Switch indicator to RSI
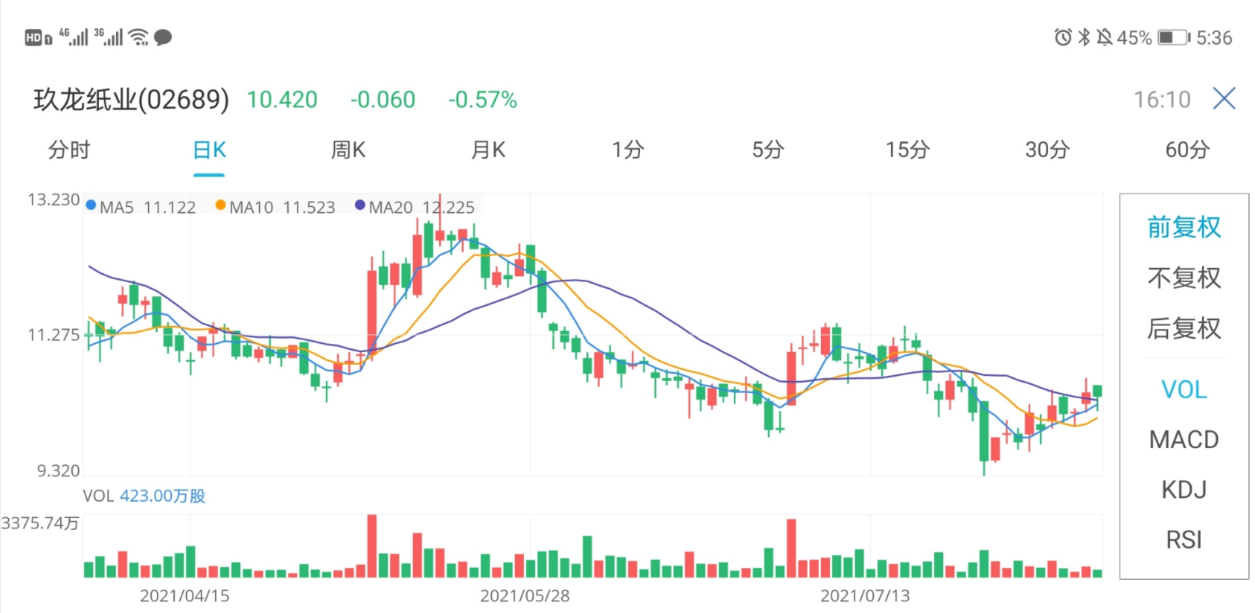The height and width of the screenshot is (613, 1255). pos(1184,540)
